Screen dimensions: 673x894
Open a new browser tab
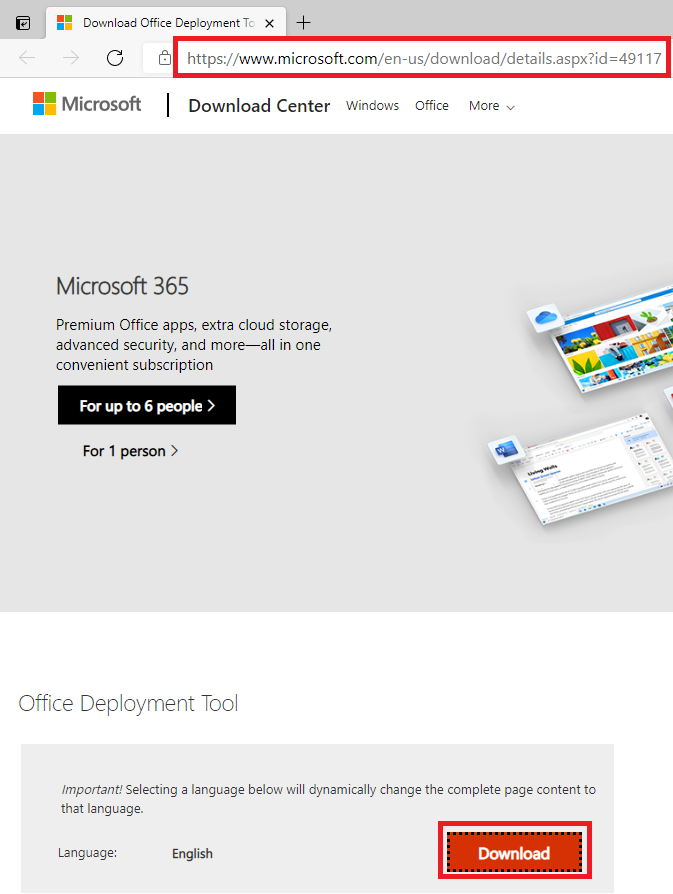[x=304, y=22]
